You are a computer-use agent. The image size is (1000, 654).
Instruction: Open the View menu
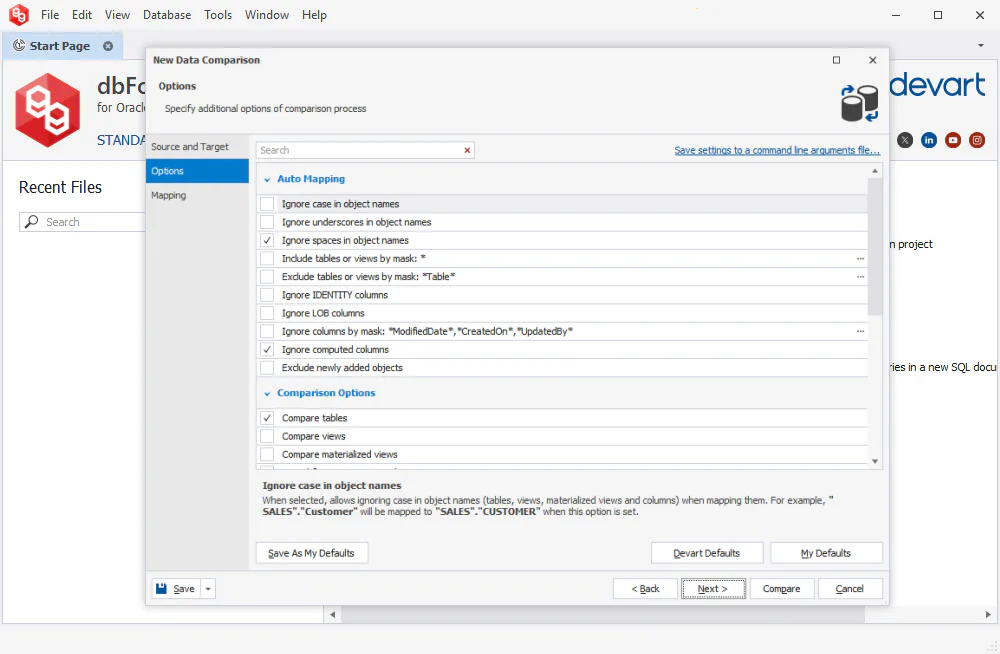117,15
